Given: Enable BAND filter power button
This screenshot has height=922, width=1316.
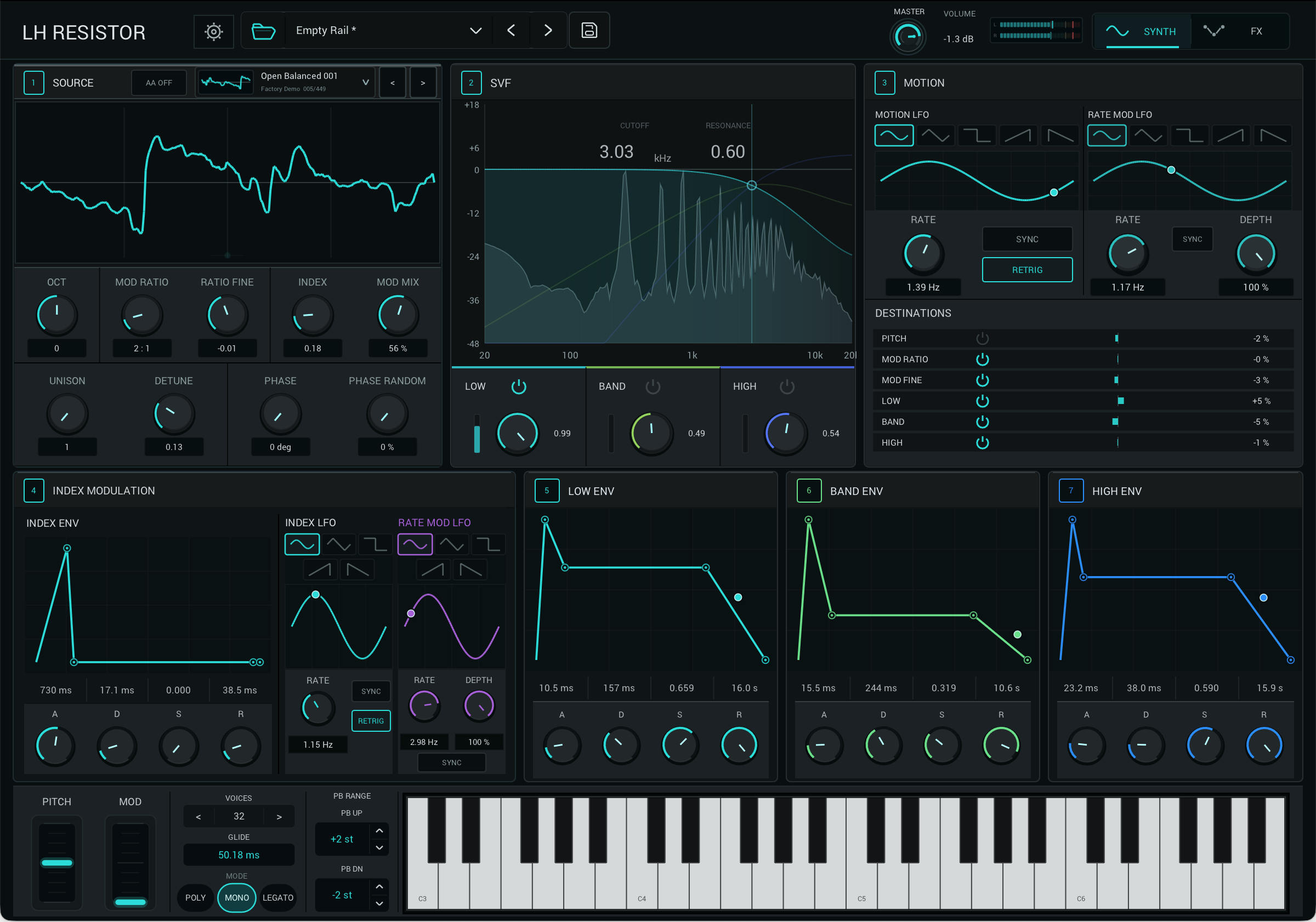Looking at the screenshot, I should click(653, 387).
